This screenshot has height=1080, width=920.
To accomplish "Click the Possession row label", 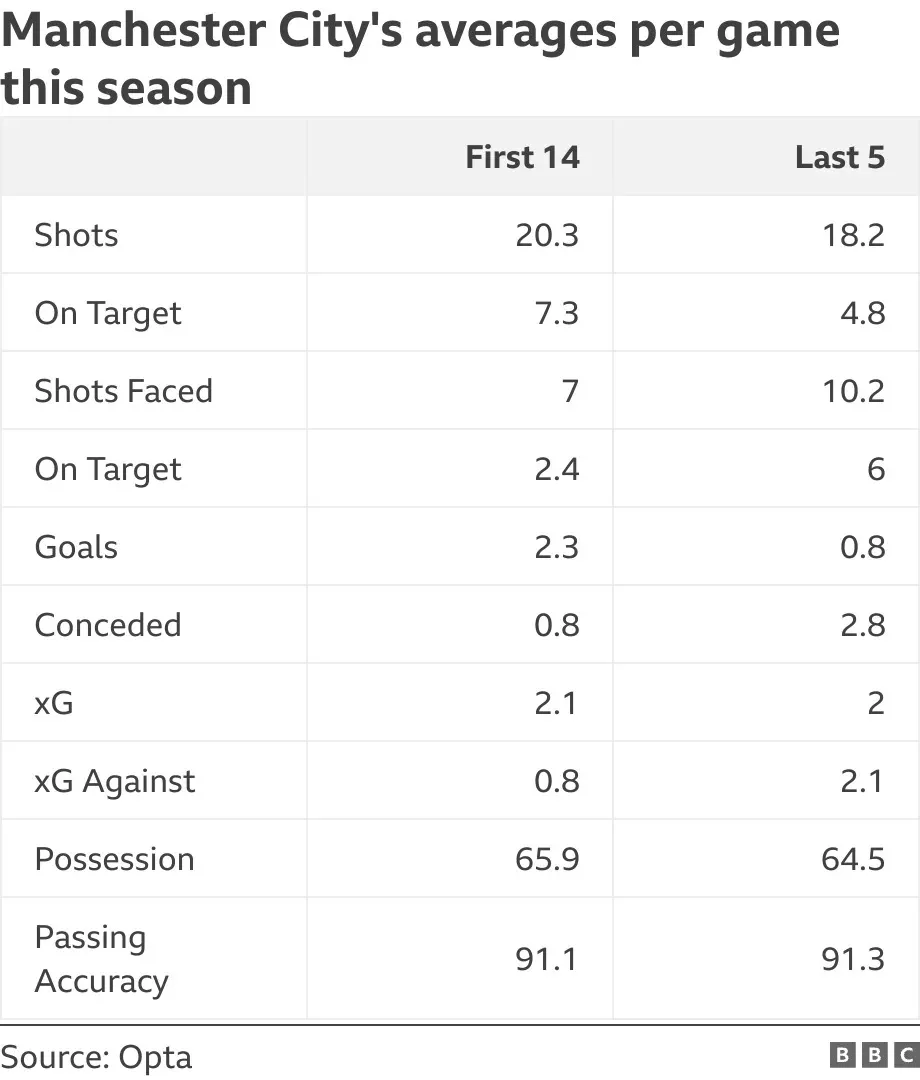I will (x=114, y=859).
